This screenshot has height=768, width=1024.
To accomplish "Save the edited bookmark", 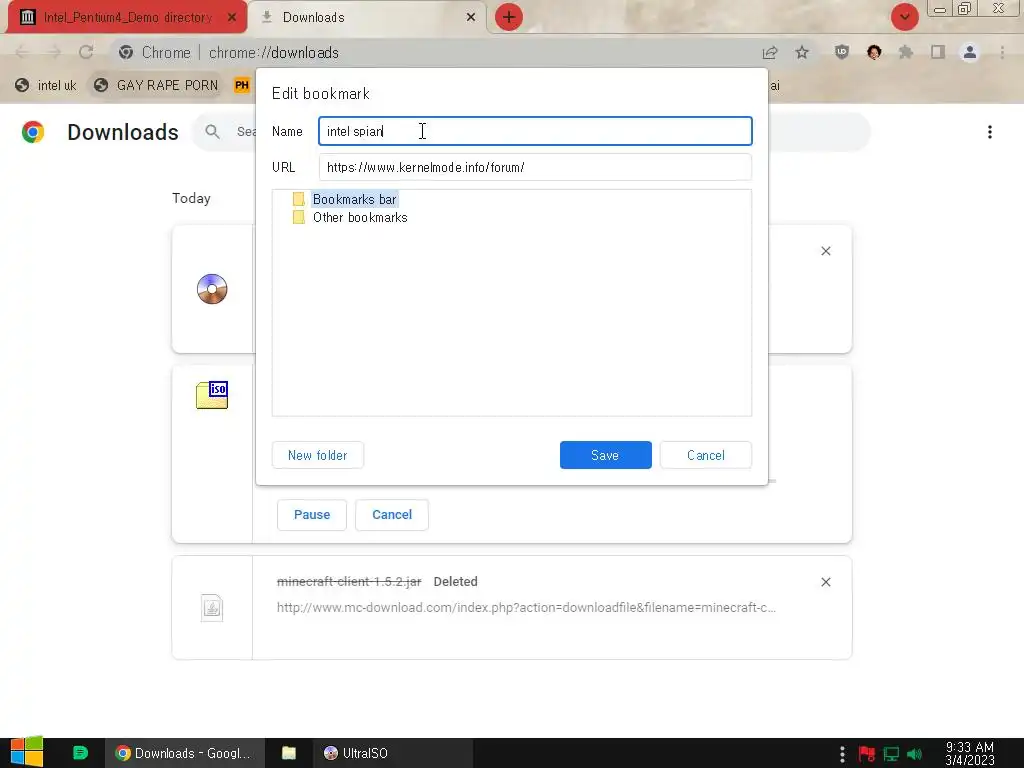I will coord(605,455).
